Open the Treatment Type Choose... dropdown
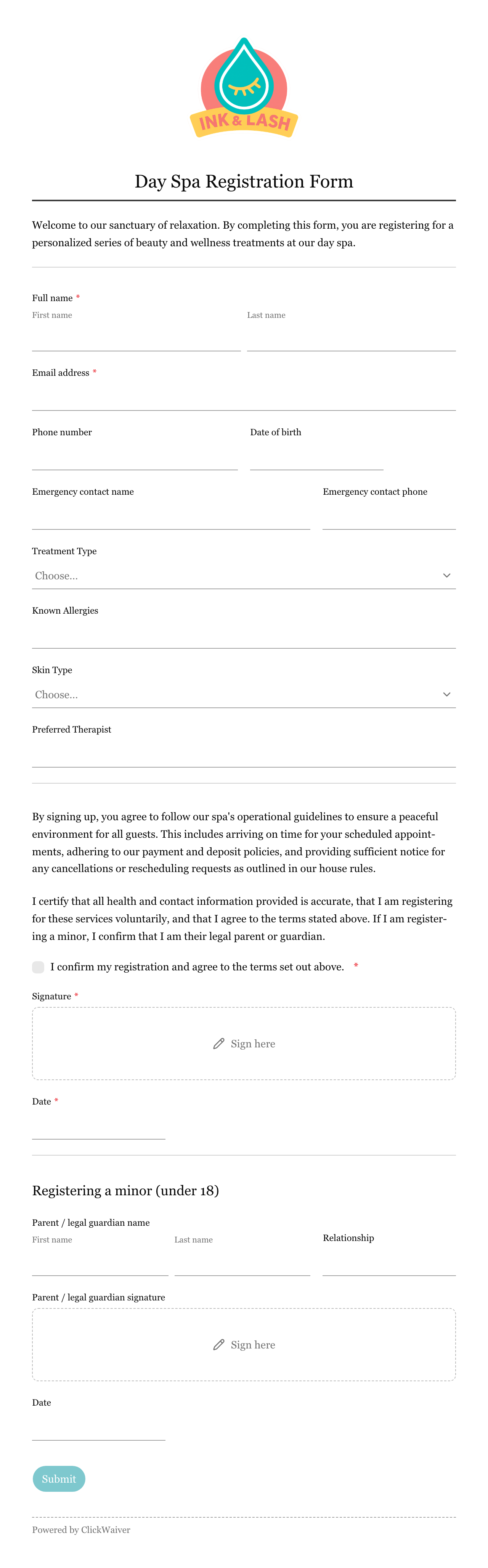Screen dimensions: 488x1568 pos(244,575)
